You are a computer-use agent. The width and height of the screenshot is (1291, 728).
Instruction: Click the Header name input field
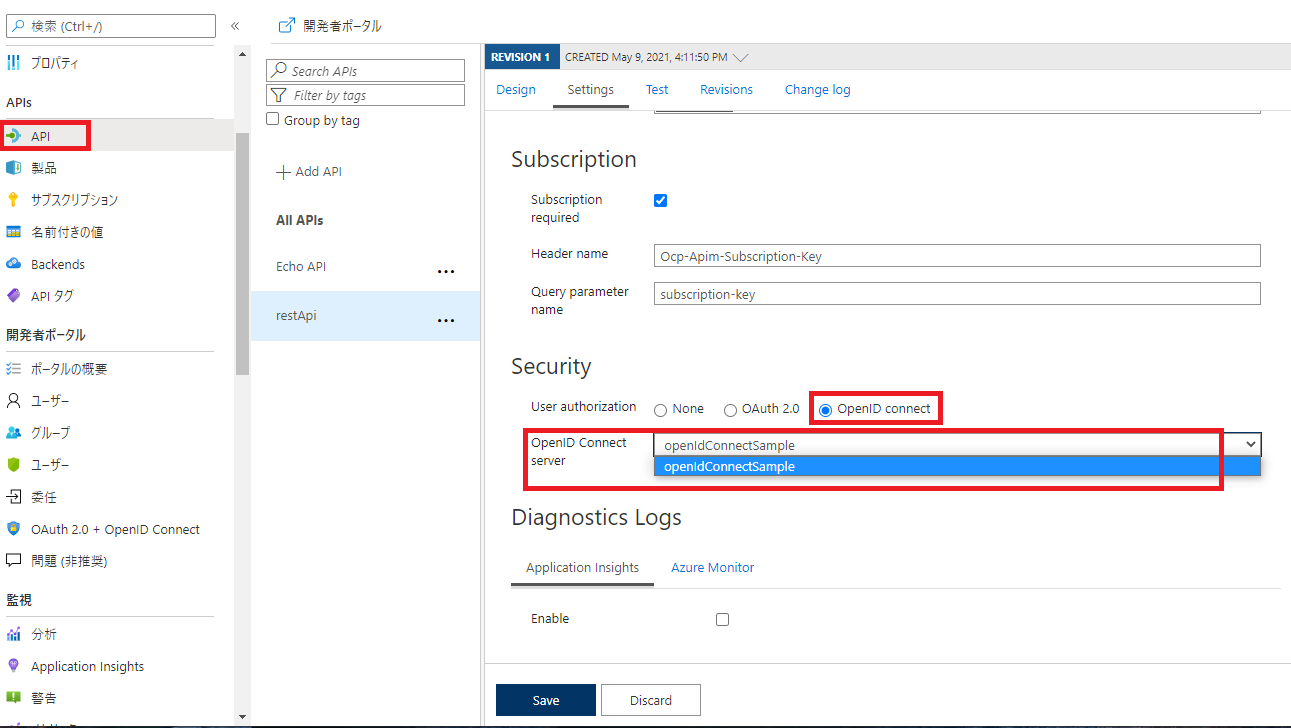click(957, 256)
